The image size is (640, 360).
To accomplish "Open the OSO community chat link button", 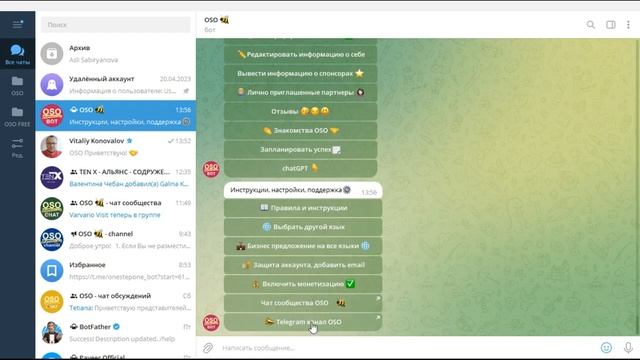I will pyautogui.click(x=303, y=303).
